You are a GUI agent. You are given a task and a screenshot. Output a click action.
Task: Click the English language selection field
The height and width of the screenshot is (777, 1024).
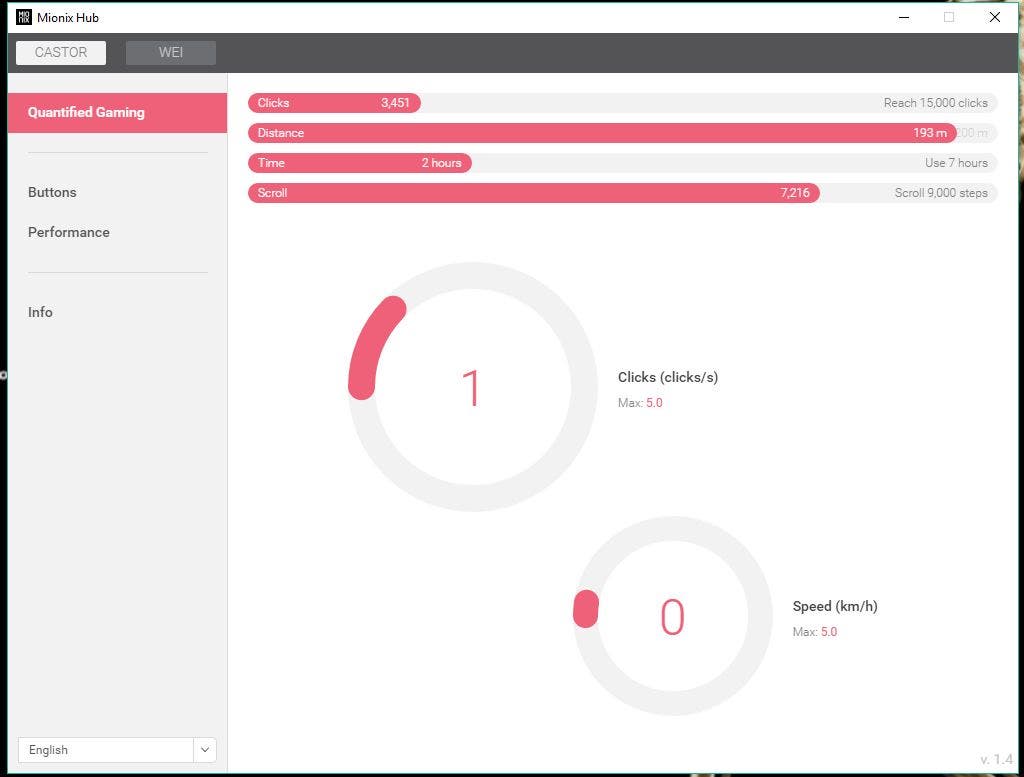(105, 750)
